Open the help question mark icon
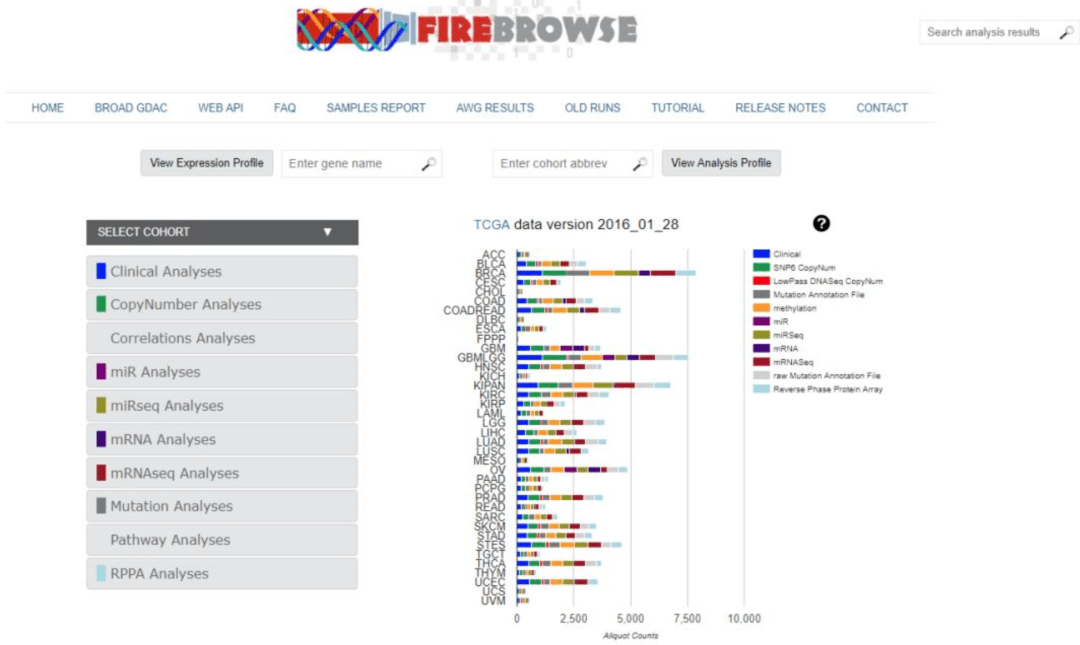Viewport: 1080px width, 645px height. [x=821, y=223]
